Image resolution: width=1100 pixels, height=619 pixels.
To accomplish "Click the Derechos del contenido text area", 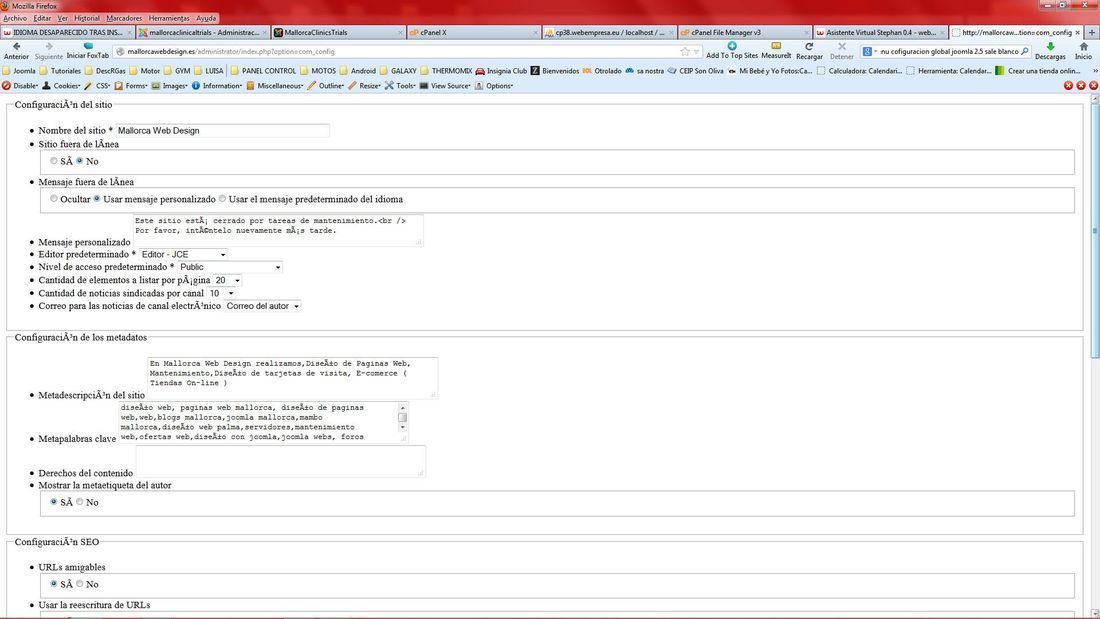I will coord(281,462).
